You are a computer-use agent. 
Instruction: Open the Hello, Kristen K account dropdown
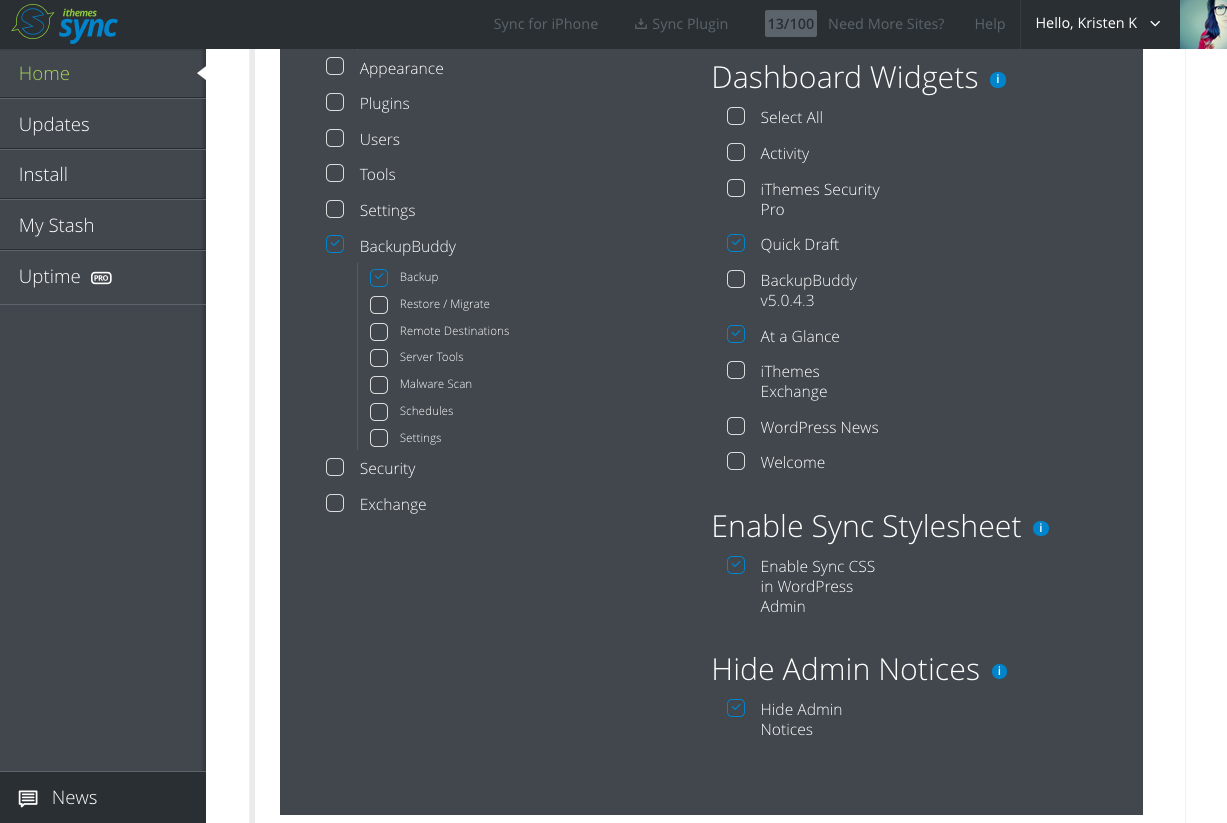point(1098,24)
